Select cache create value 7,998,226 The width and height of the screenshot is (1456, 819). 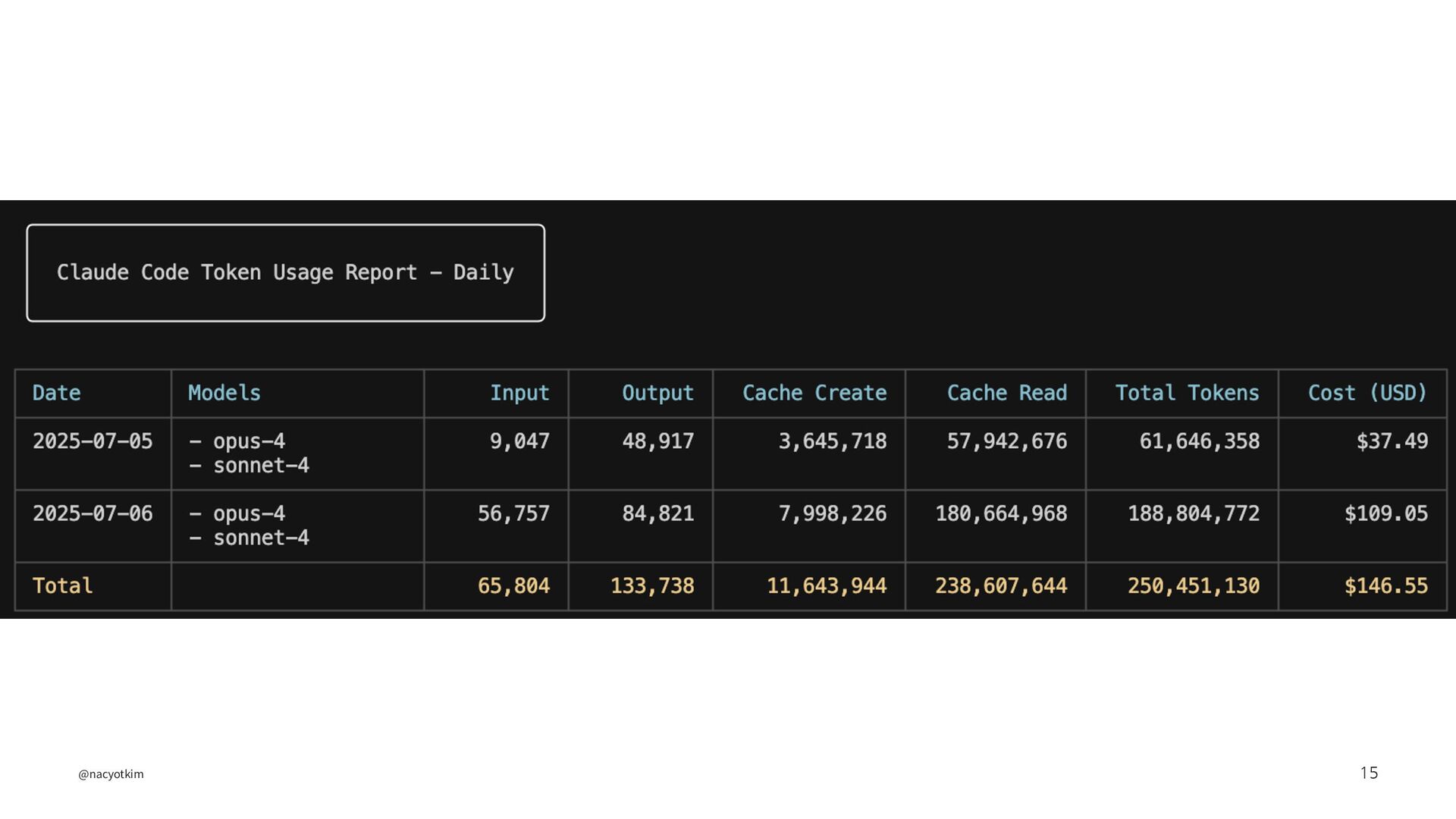tap(833, 513)
